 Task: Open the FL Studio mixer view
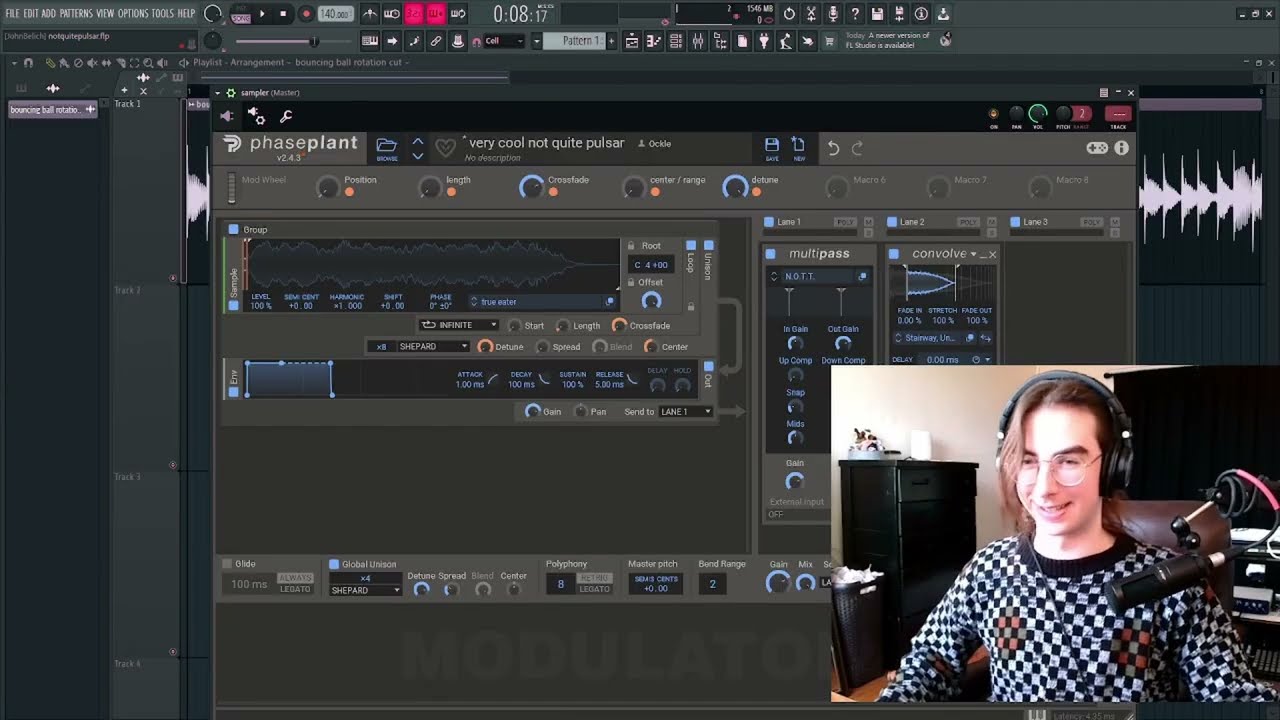[x=698, y=41]
